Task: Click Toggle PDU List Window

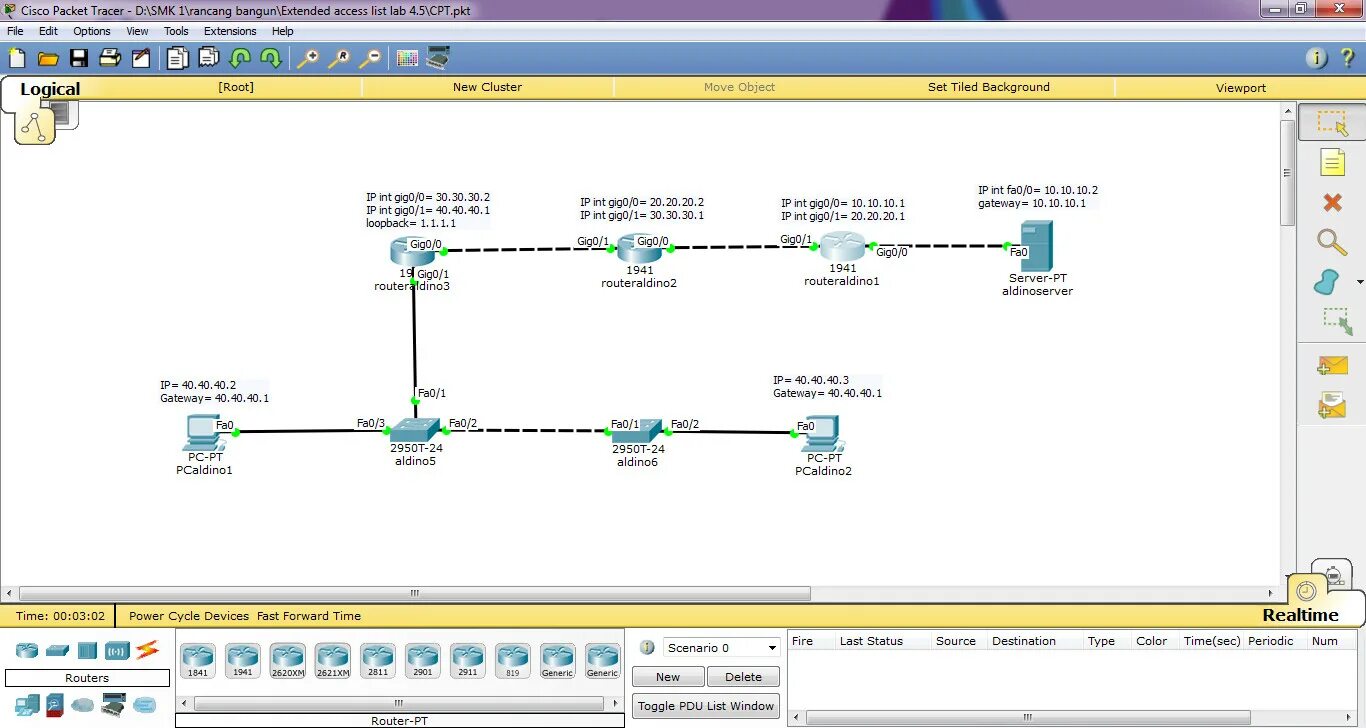Action: tap(706, 706)
